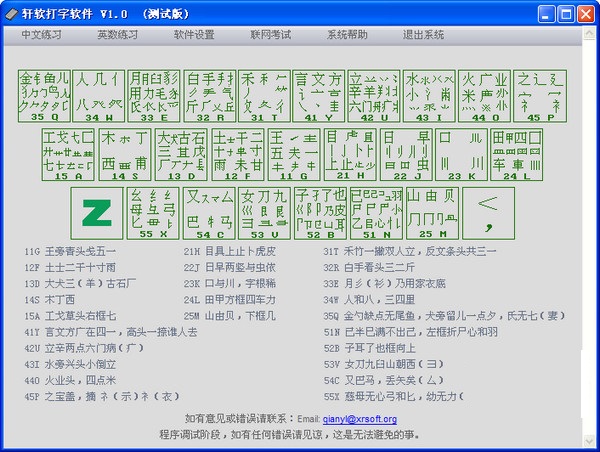
Task: Click the 32 R key tile
Action: tap(209, 96)
